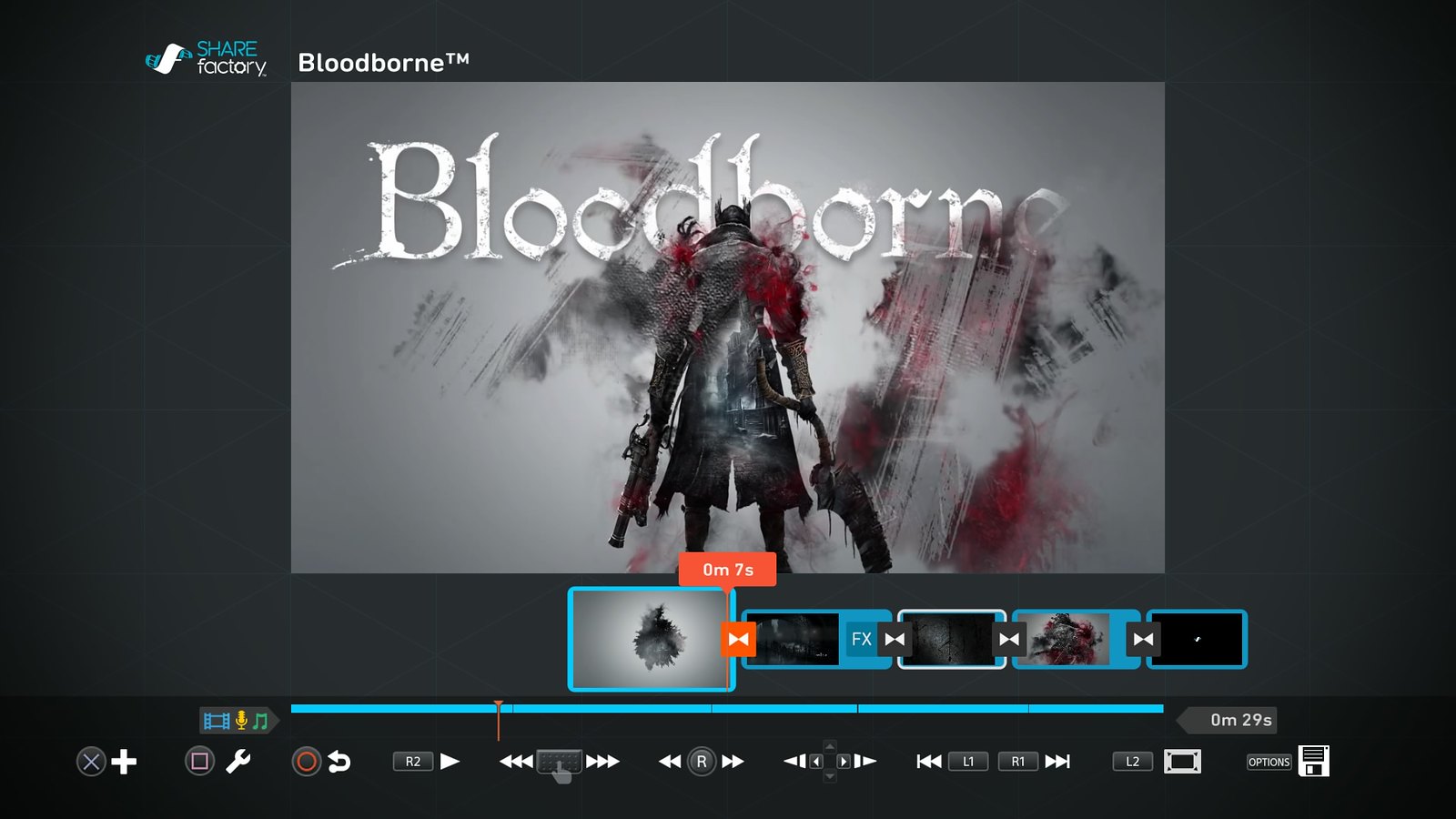Click the orange playhead marker on timeline
Image resolution: width=1456 pixels, height=819 pixels.
pyautogui.click(x=499, y=719)
